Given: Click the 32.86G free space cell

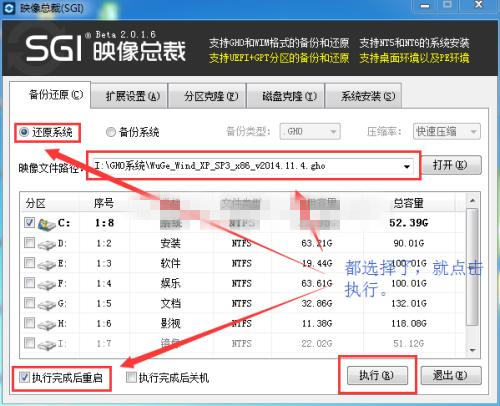Looking at the screenshot, I should point(317,304).
